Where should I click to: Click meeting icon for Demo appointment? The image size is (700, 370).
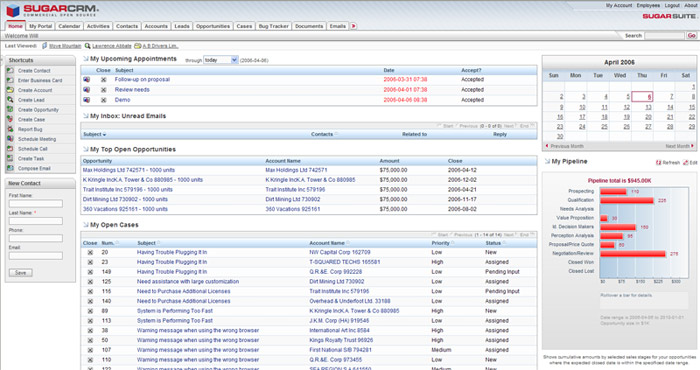click(87, 100)
